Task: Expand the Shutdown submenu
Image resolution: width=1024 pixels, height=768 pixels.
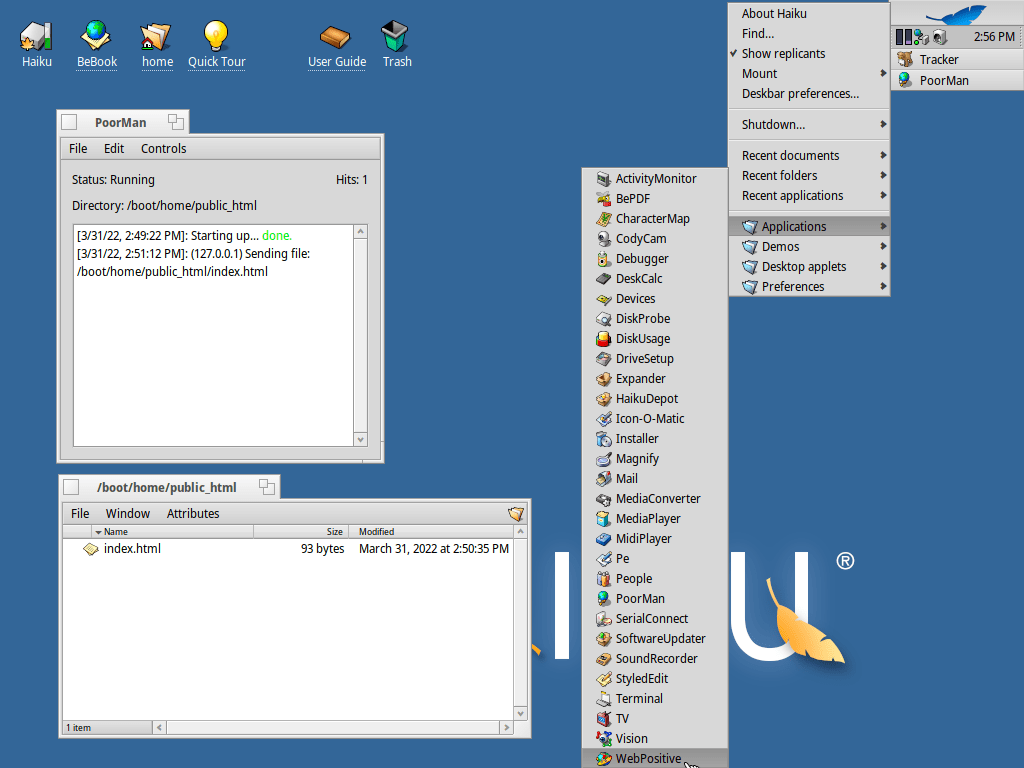Action: point(809,124)
